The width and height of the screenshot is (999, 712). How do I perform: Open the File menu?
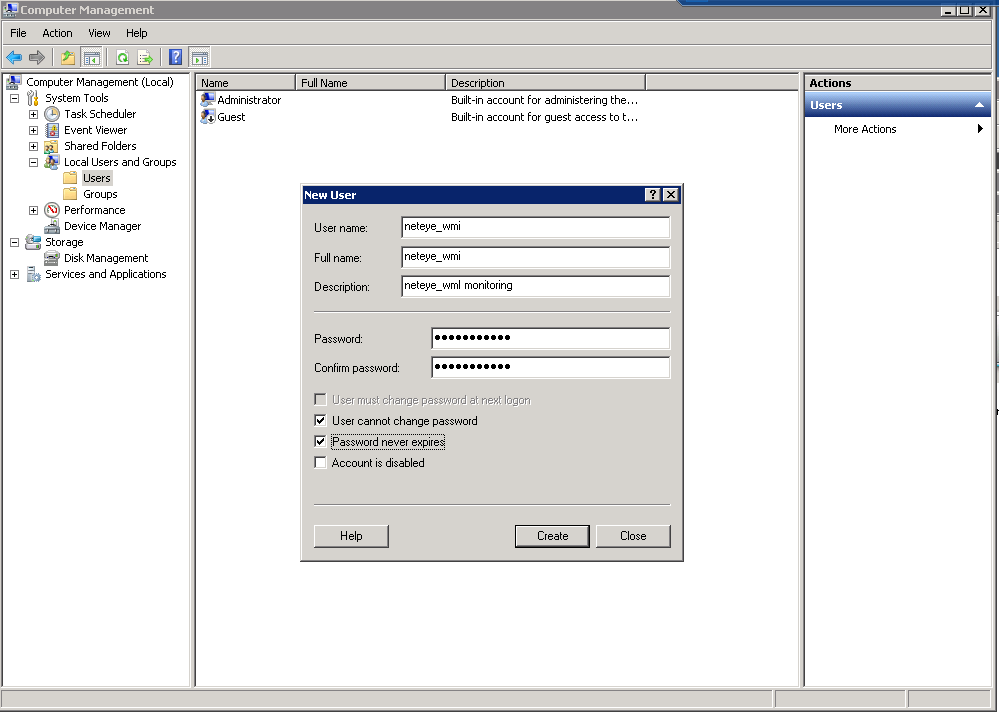pyautogui.click(x=18, y=33)
